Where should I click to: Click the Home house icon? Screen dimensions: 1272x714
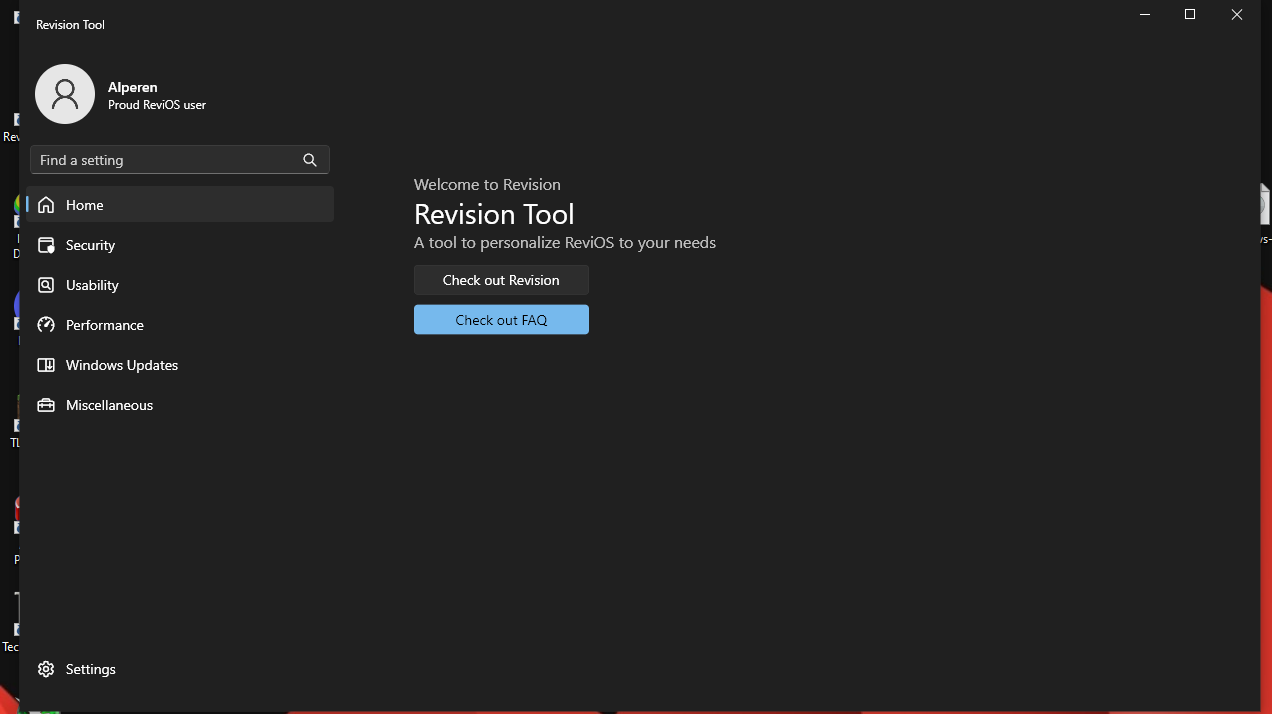46,205
